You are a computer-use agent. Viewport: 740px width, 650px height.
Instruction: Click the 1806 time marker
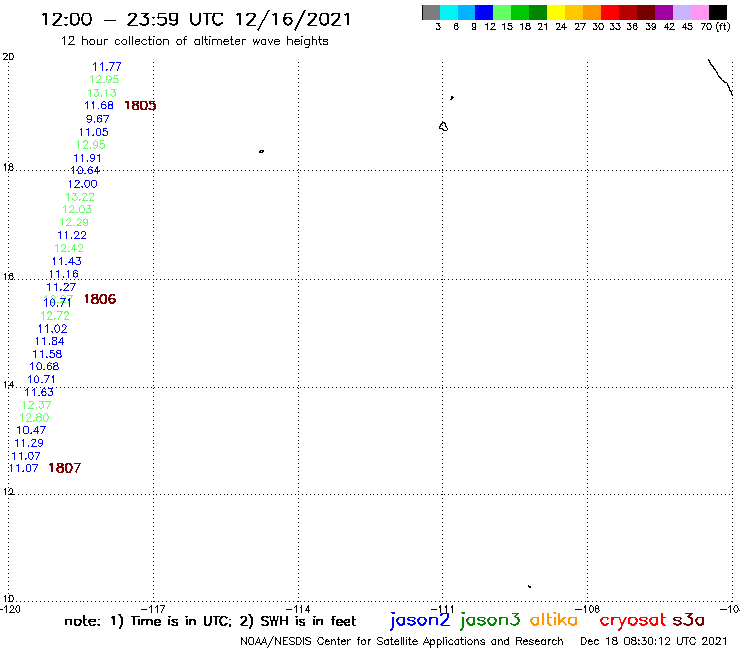(x=100, y=299)
